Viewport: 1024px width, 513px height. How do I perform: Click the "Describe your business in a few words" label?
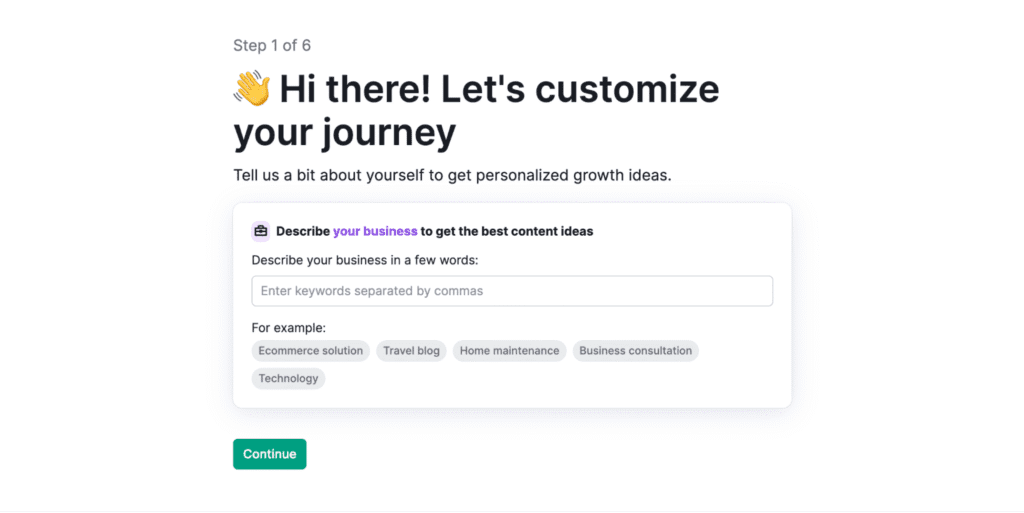click(x=365, y=260)
